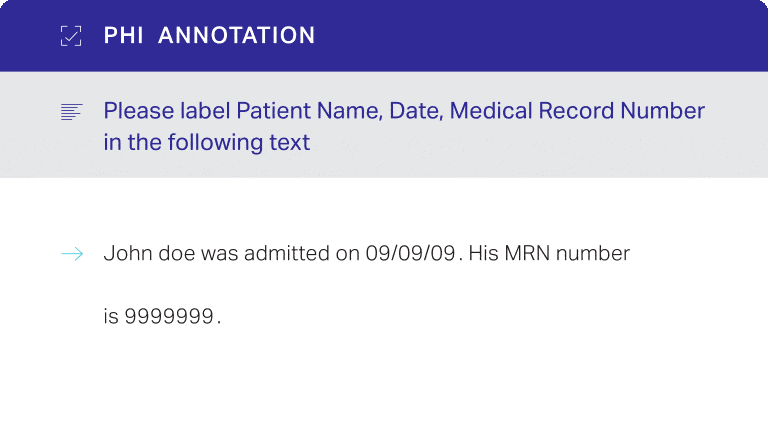
Task: Select the word "John" in the text
Action: tap(124, 254)
